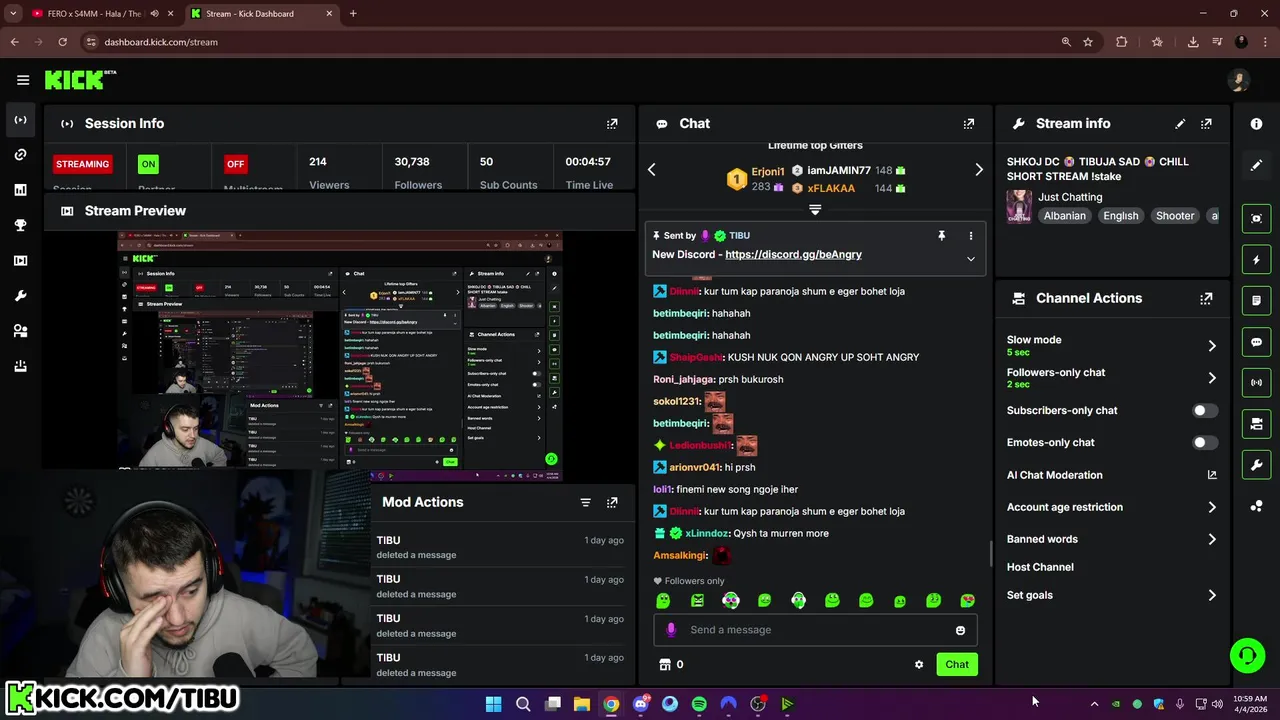1280x720 pixels.
Task: Expand the pinned message chevron
Action: point(970,259)
